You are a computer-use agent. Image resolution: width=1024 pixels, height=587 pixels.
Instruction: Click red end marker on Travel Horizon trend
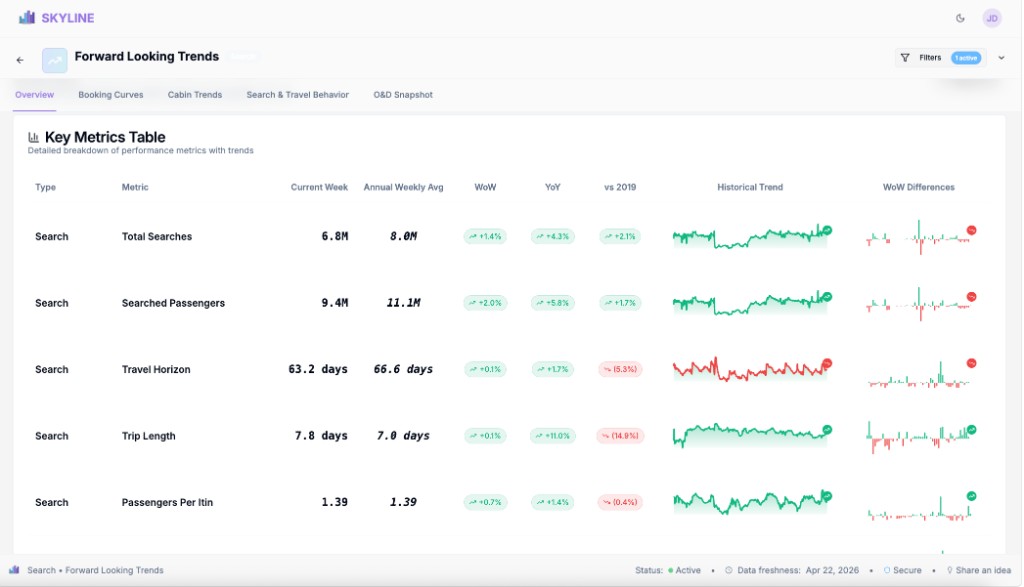click(x=827, y=364)
